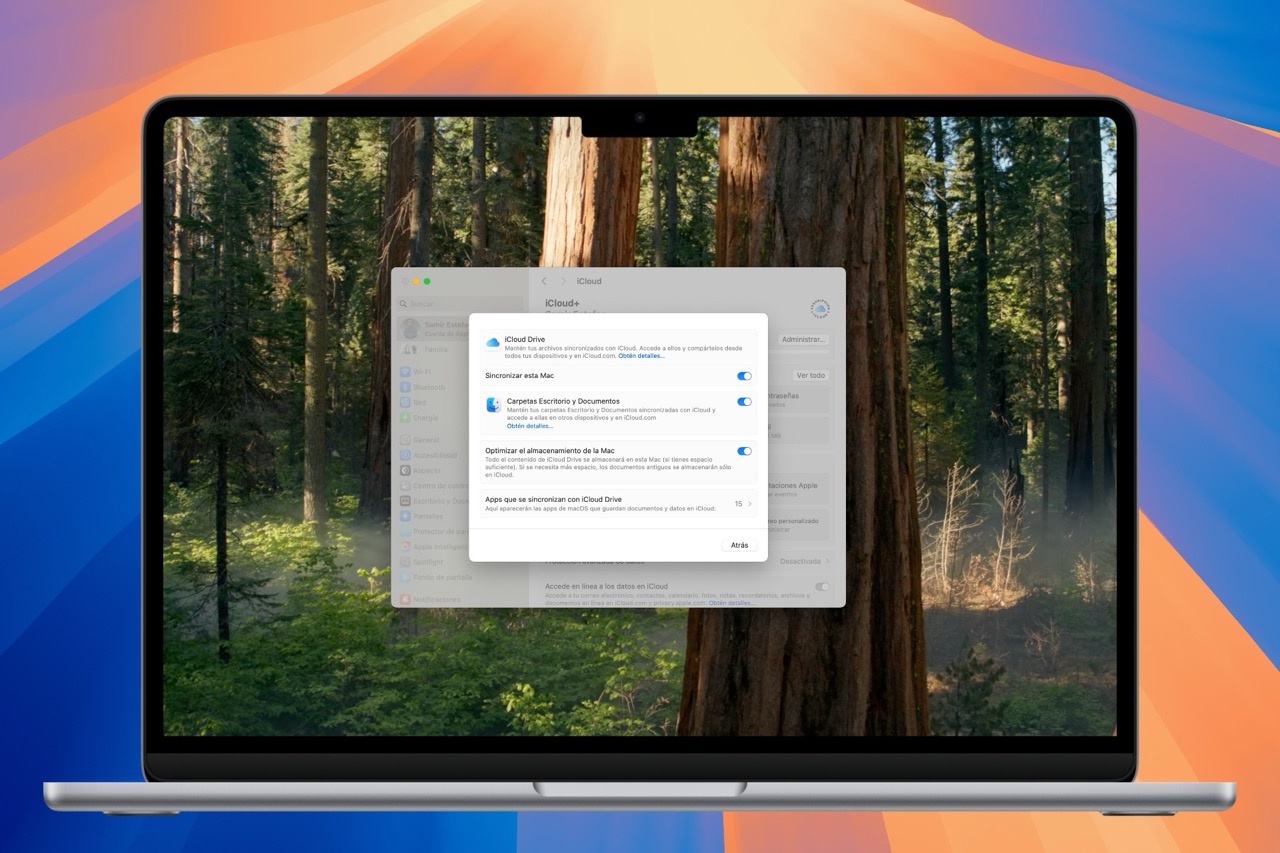Expand Apps que se sincronizan chevron
Image resolution: width=1280 pixels, height=853 pixels.
coord(750,504)
